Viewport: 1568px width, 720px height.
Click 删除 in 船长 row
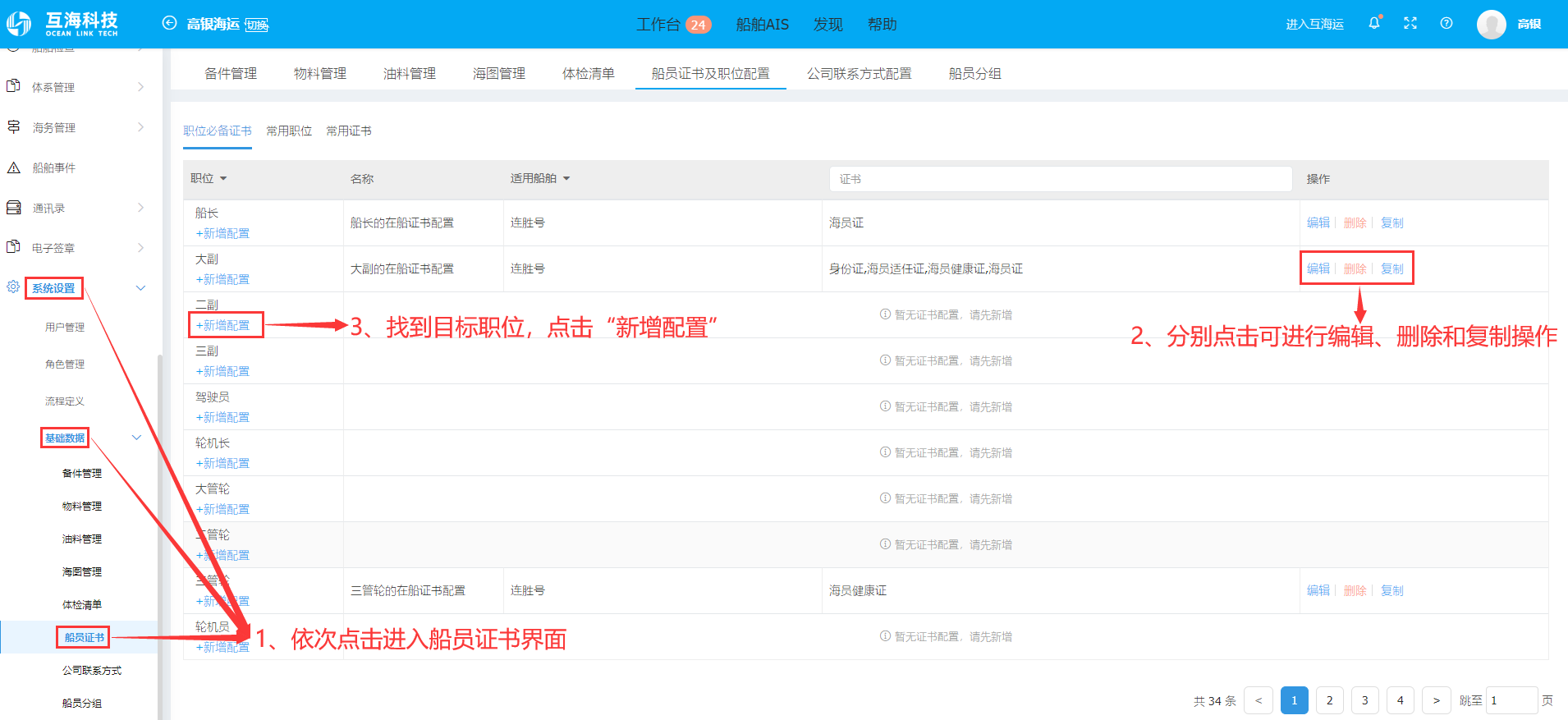pos(1355,222)
